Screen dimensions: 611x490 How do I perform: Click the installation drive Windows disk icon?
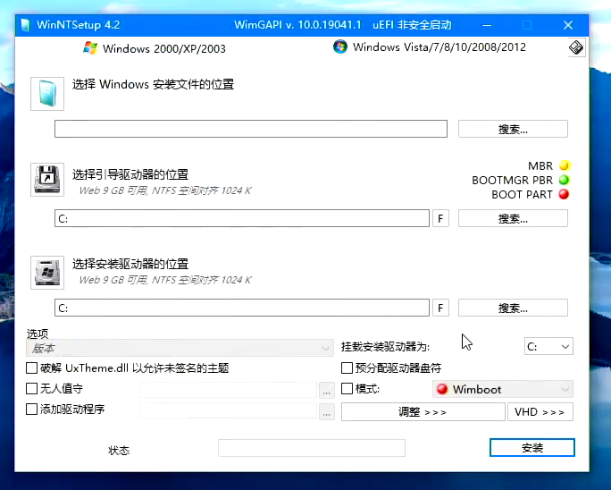[x=47, y=273]
